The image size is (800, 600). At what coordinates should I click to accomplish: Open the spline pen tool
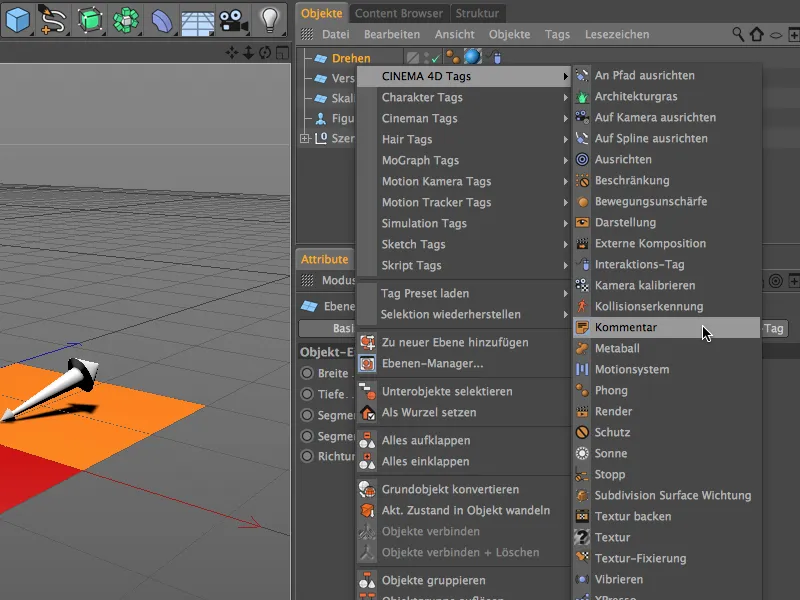click(x=52, y=20)
